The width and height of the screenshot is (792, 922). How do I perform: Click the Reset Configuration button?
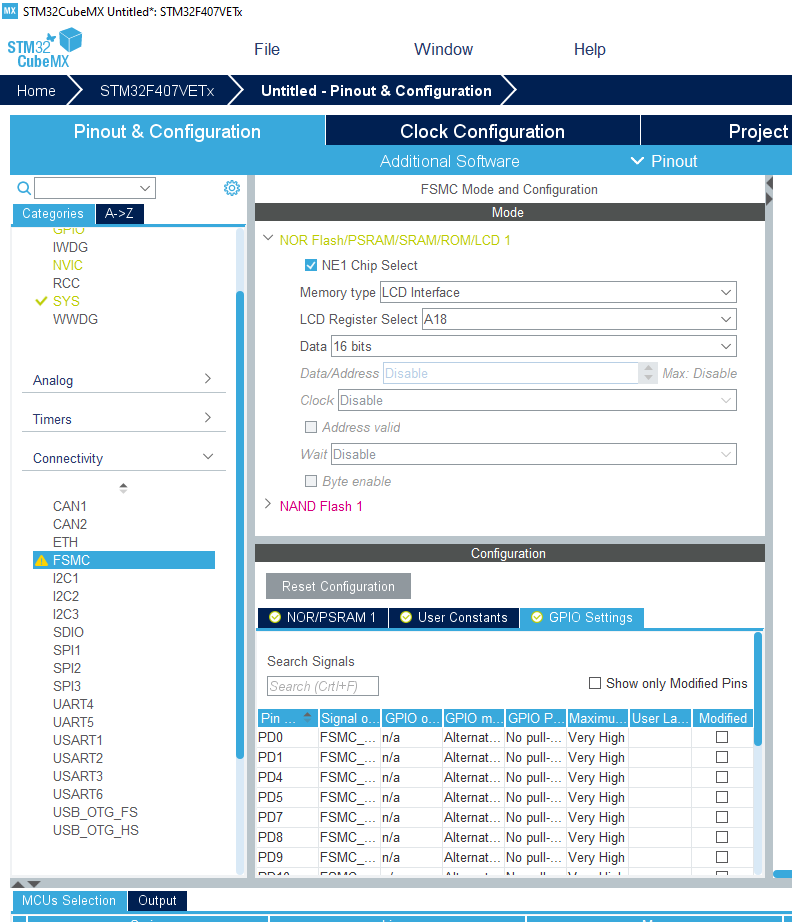[338, 586]
